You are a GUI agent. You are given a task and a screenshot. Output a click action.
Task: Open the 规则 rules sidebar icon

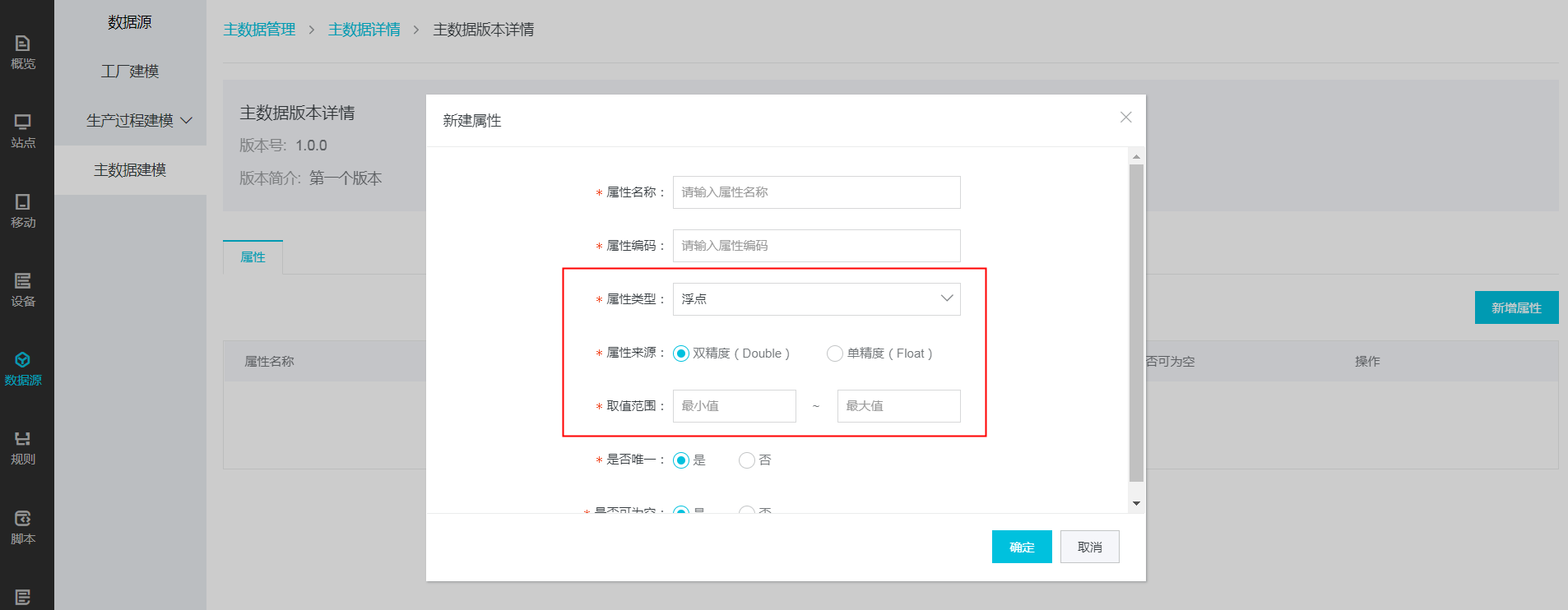click(23, 448)
